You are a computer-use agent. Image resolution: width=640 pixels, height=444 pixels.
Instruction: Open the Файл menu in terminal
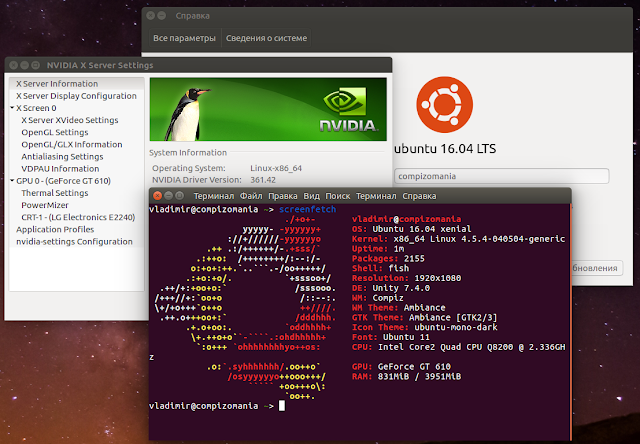pyautogui.click(x=251, y=196)
